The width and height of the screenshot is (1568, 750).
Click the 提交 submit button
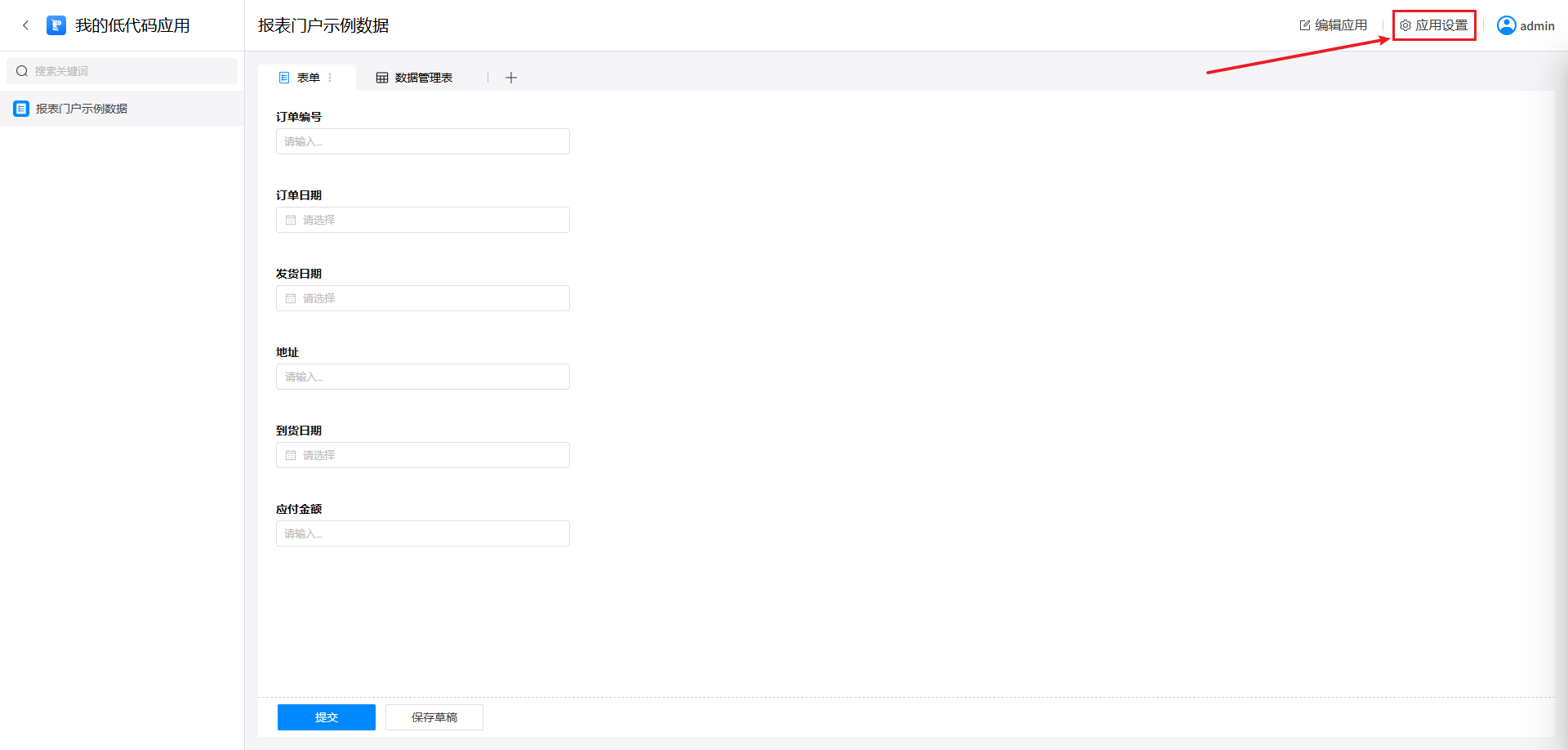(x=326, y=717)
